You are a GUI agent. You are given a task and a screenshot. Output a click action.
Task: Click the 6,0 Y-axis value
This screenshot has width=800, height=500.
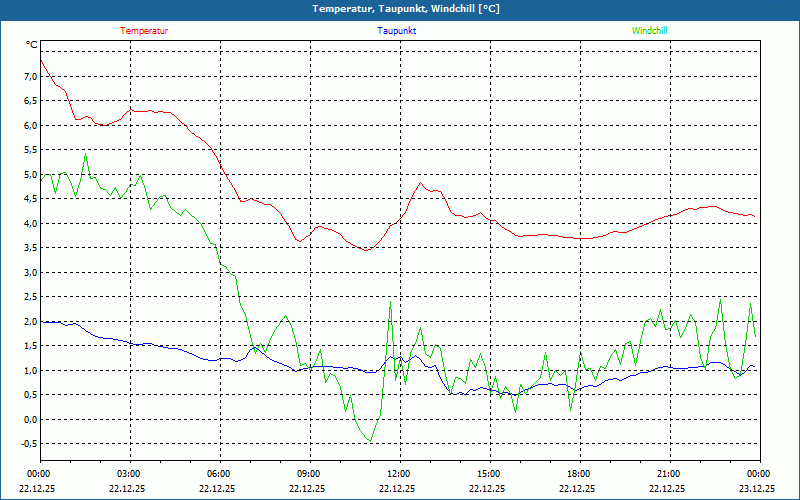31,126
